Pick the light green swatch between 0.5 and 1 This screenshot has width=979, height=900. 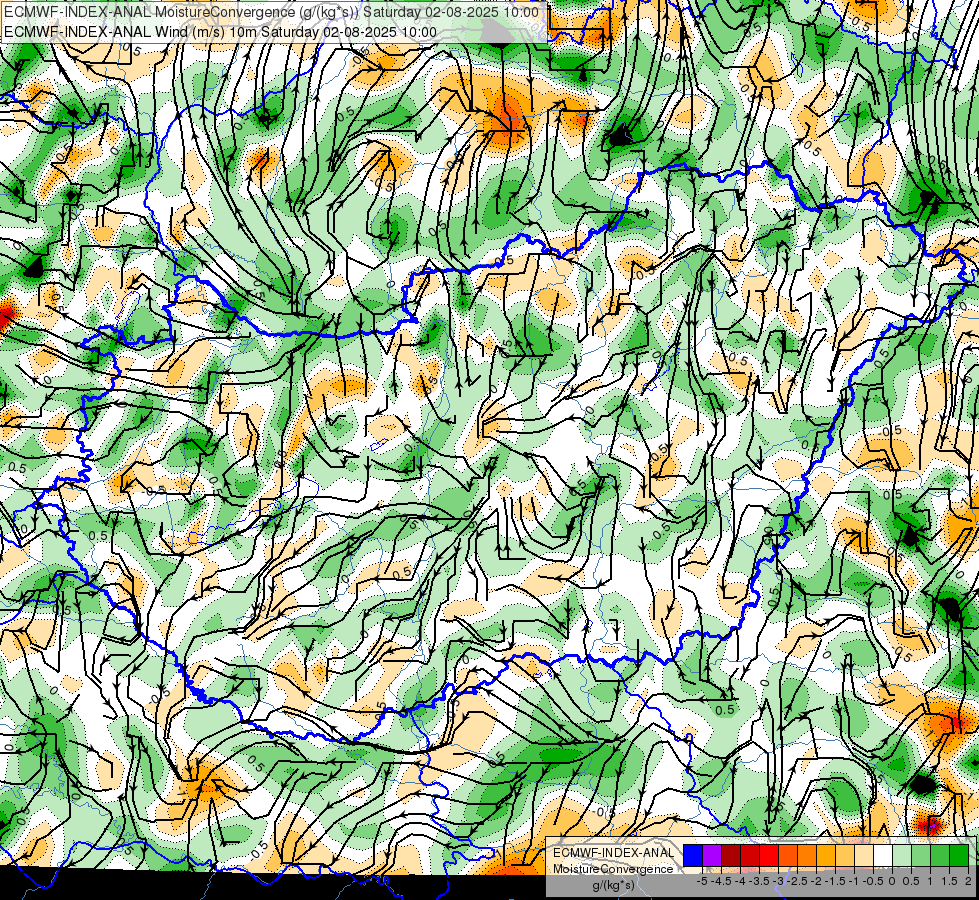(x=921, y=856)
